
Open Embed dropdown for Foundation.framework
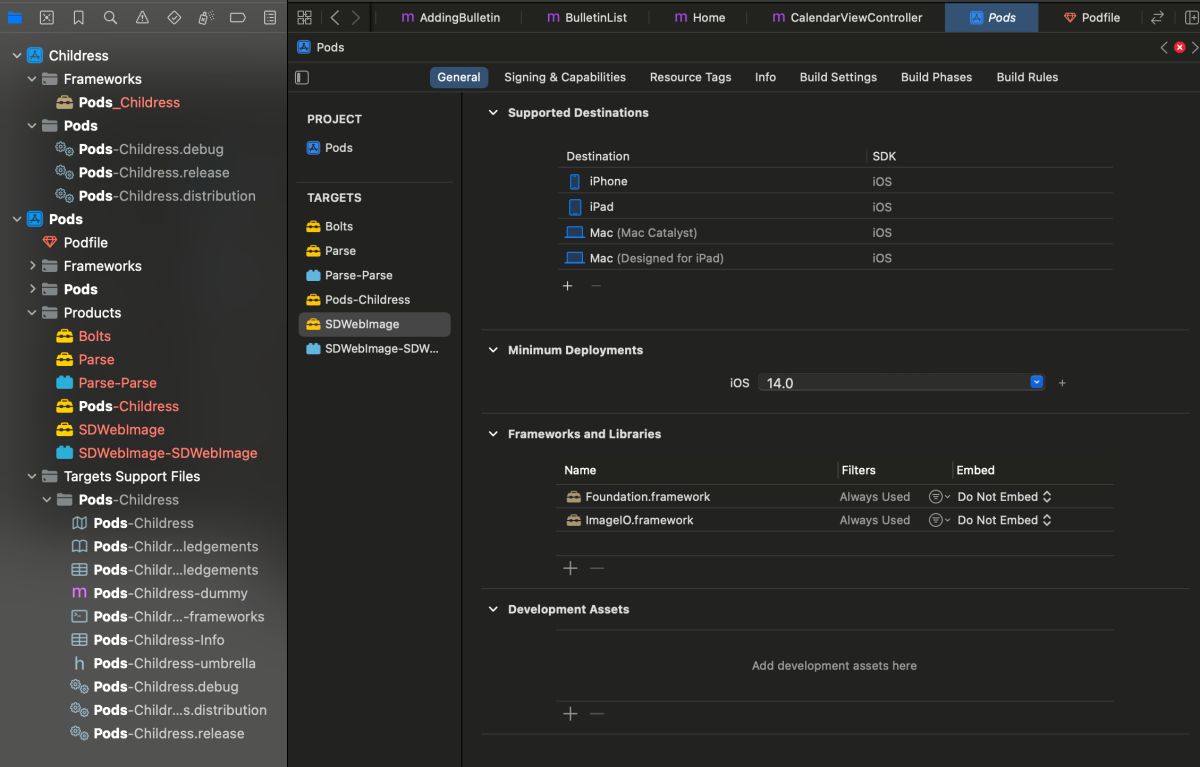coord(1004,497)
